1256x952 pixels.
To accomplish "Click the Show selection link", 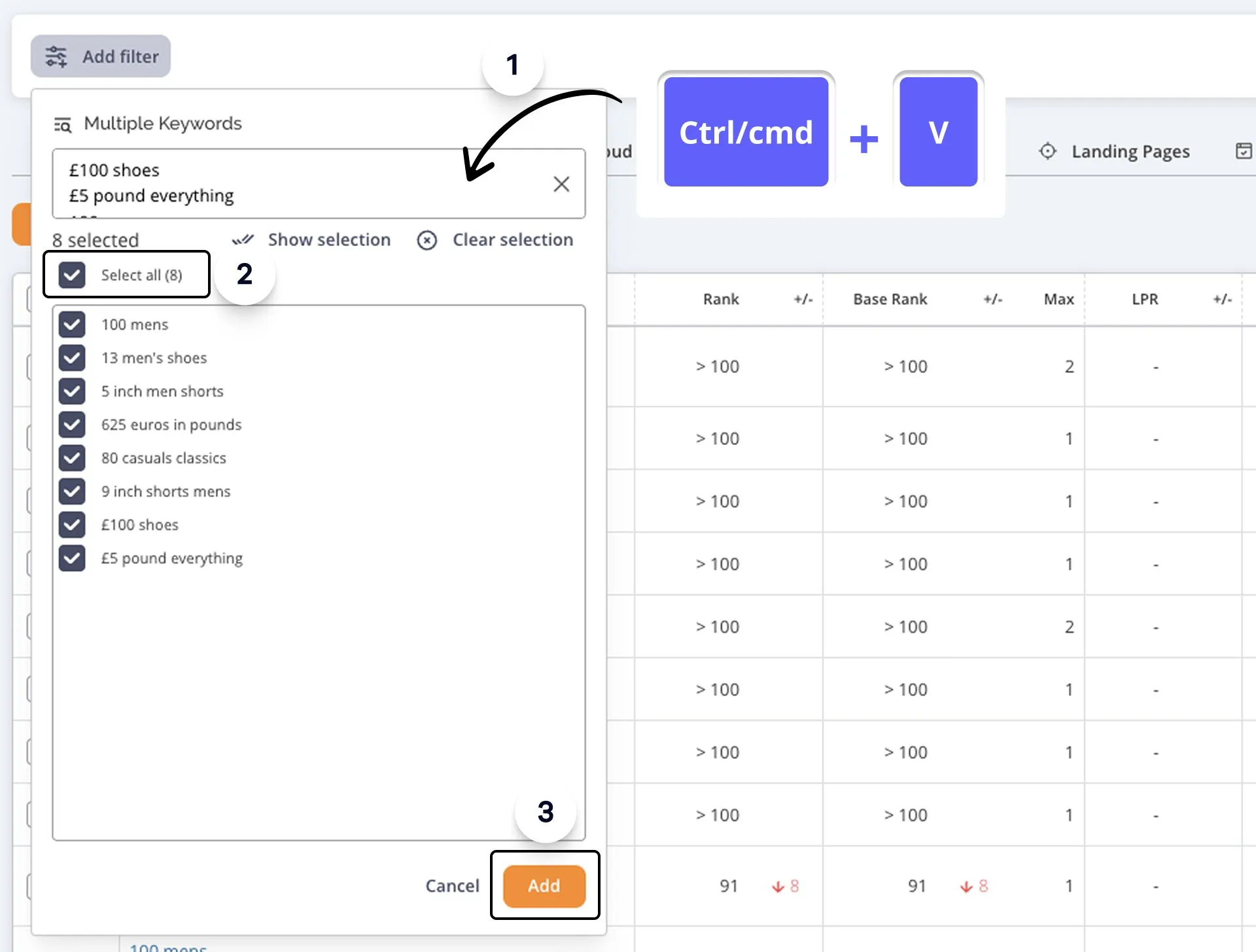I will [x=329, y=240].
